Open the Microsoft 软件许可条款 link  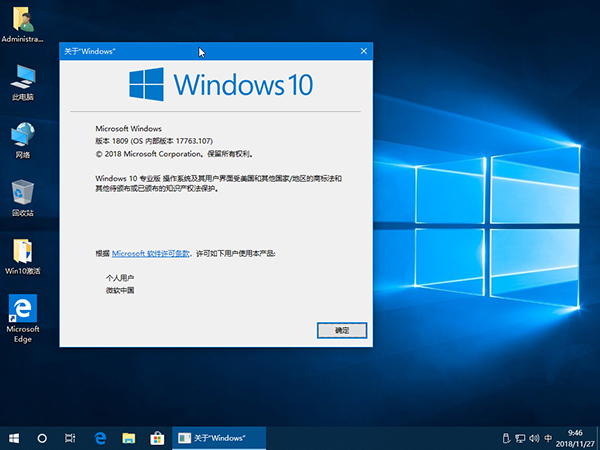151,253
